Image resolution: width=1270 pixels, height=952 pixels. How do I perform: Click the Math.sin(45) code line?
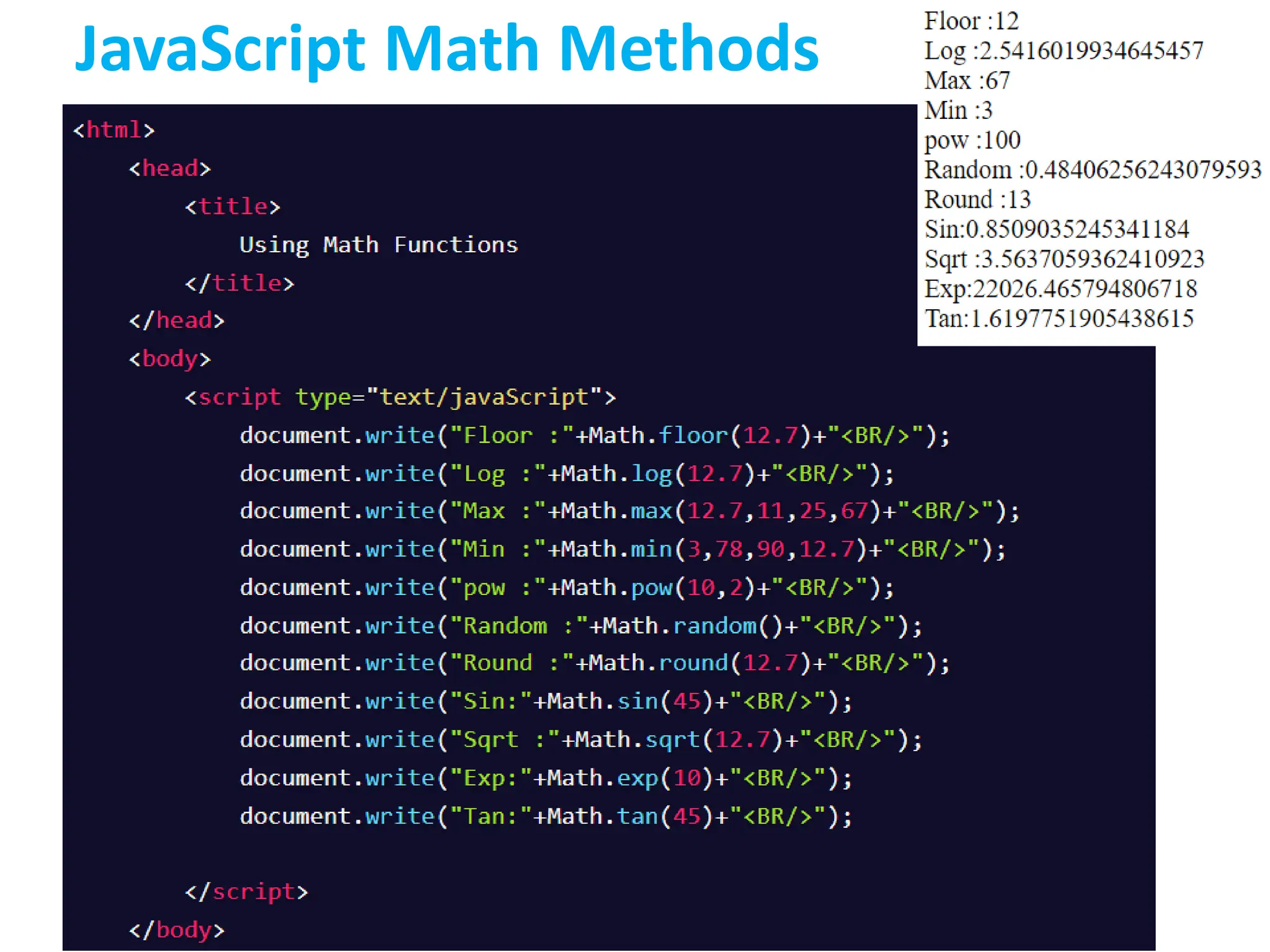(x=546, y=702)
